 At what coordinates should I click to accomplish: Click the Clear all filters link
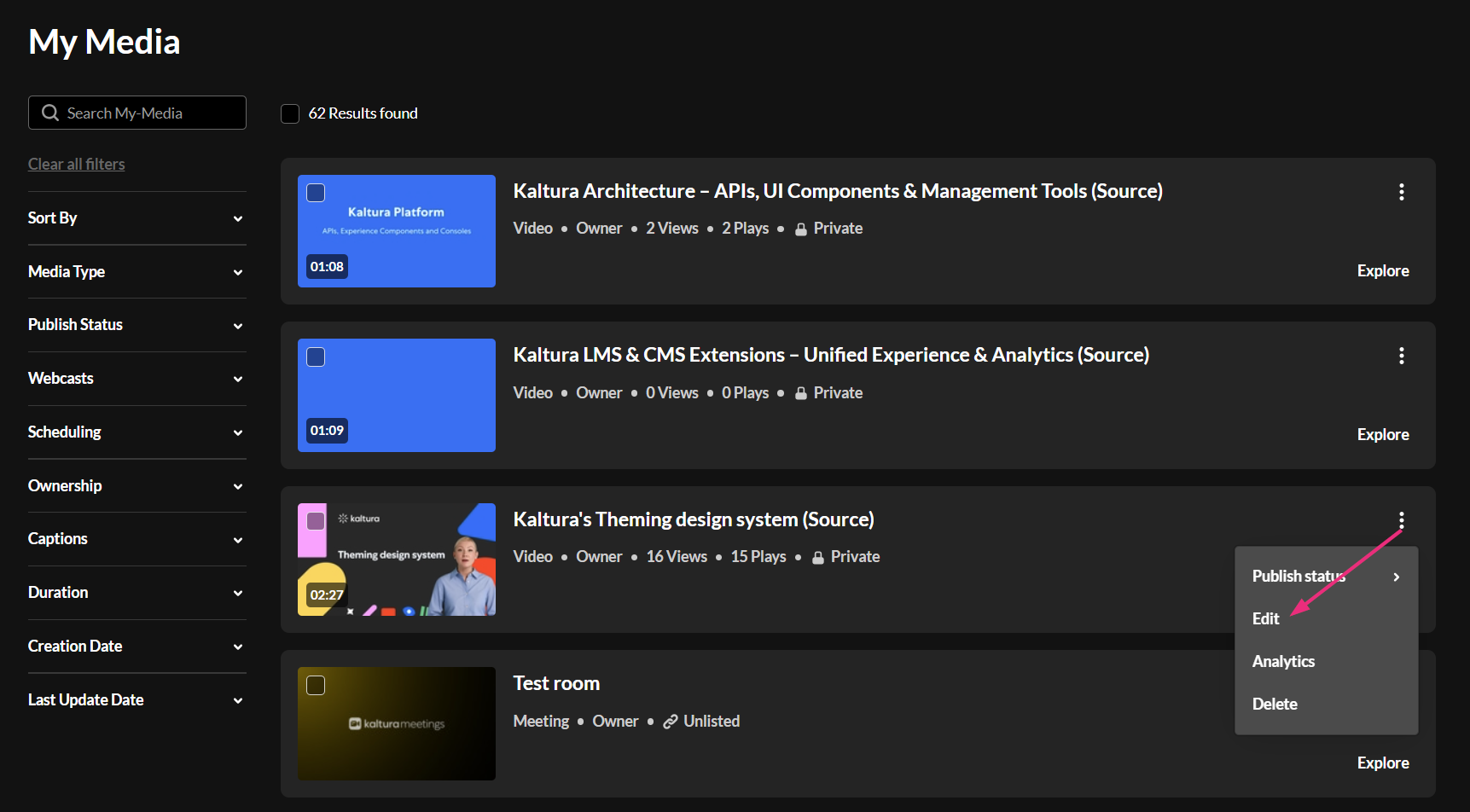click(77, 165)
